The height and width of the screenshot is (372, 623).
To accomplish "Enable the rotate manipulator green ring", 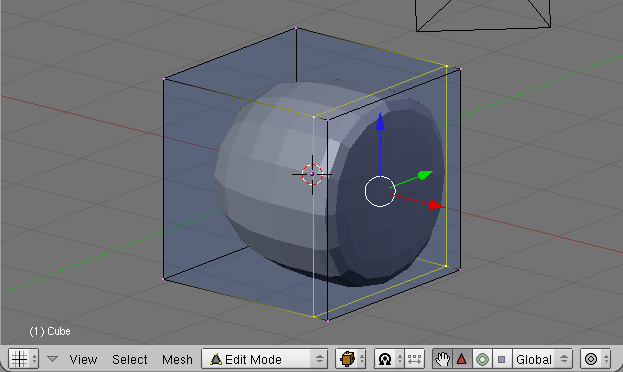I will coord(482,359).
